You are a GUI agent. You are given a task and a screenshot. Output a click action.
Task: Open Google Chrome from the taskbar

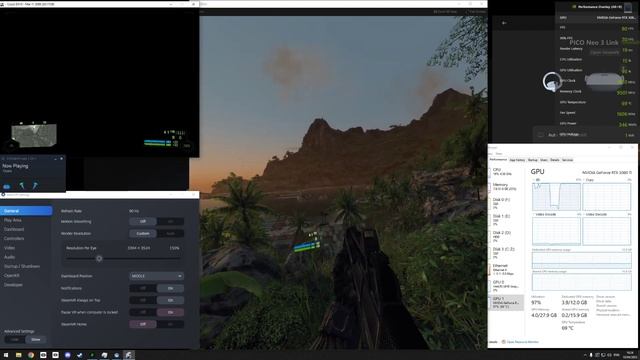pyautogui.click(x=31, y=355)
